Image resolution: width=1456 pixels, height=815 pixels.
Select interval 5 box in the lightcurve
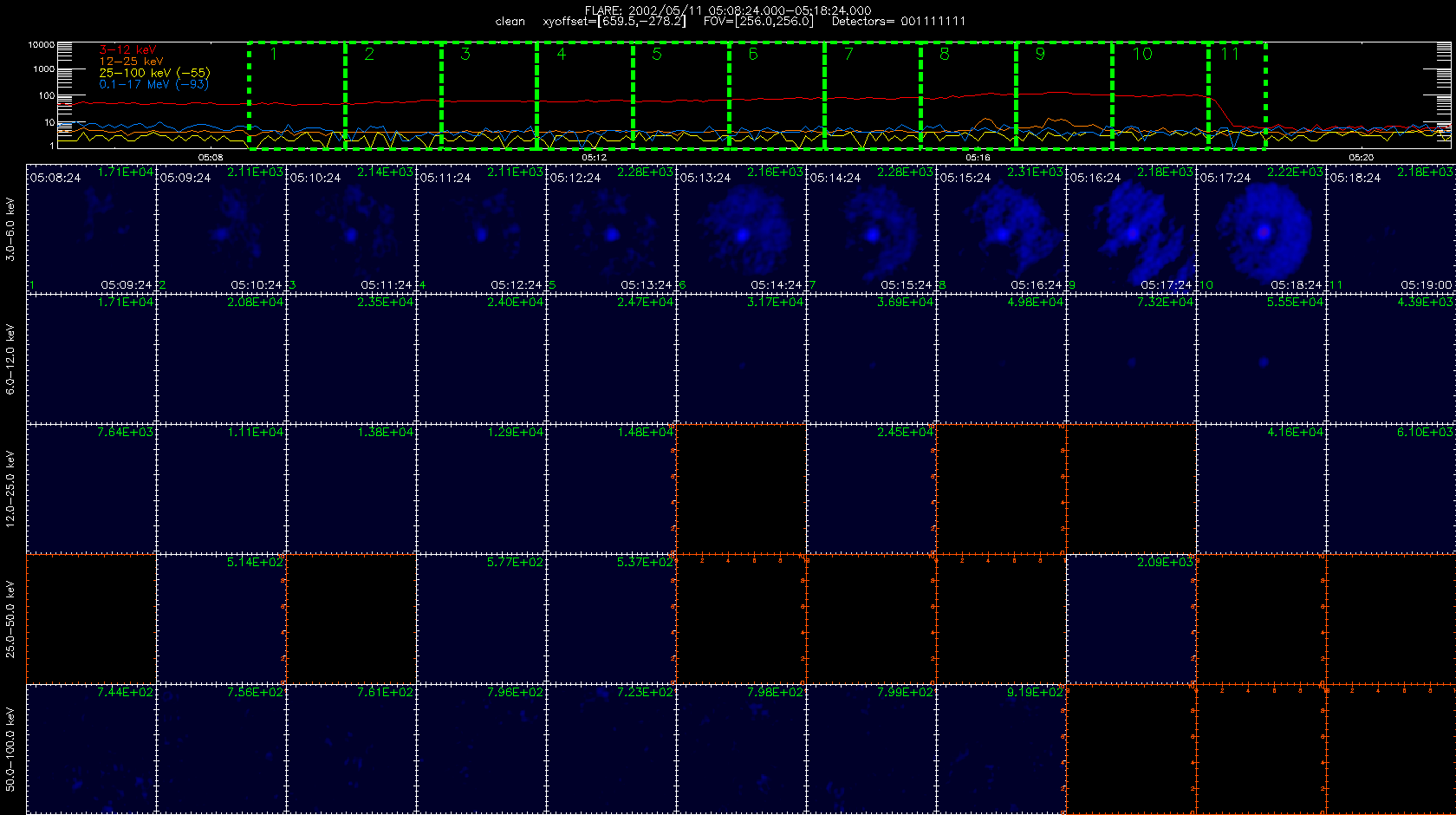pos(681,95)
